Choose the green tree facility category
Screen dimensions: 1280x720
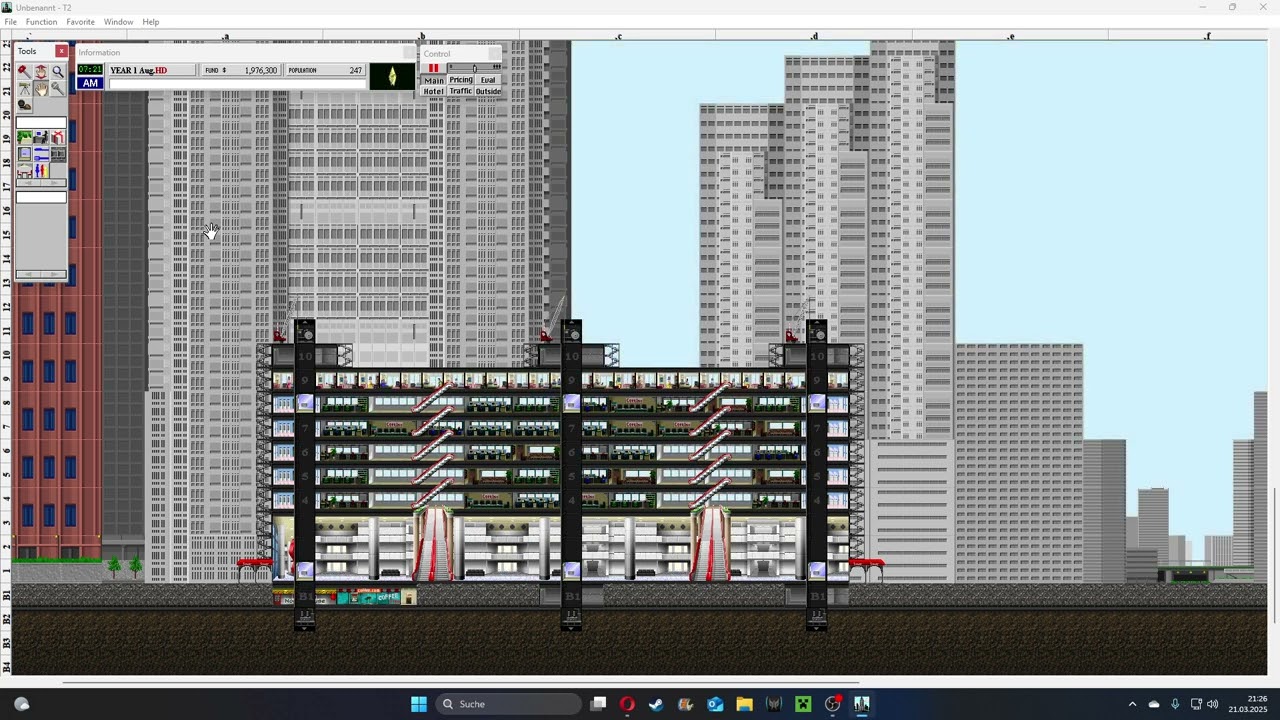(24, 137)
